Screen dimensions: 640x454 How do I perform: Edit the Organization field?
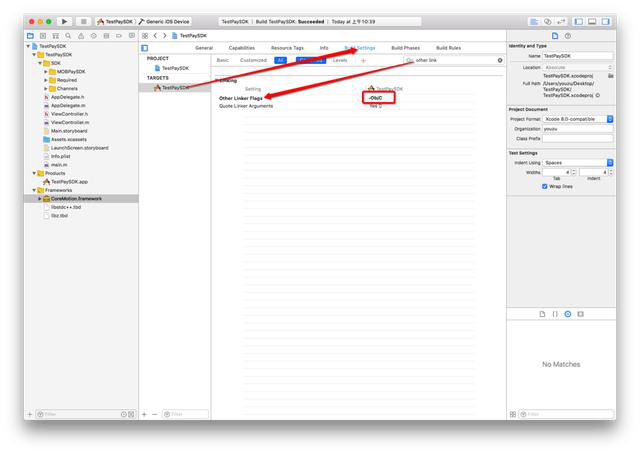tap(578, 129)
